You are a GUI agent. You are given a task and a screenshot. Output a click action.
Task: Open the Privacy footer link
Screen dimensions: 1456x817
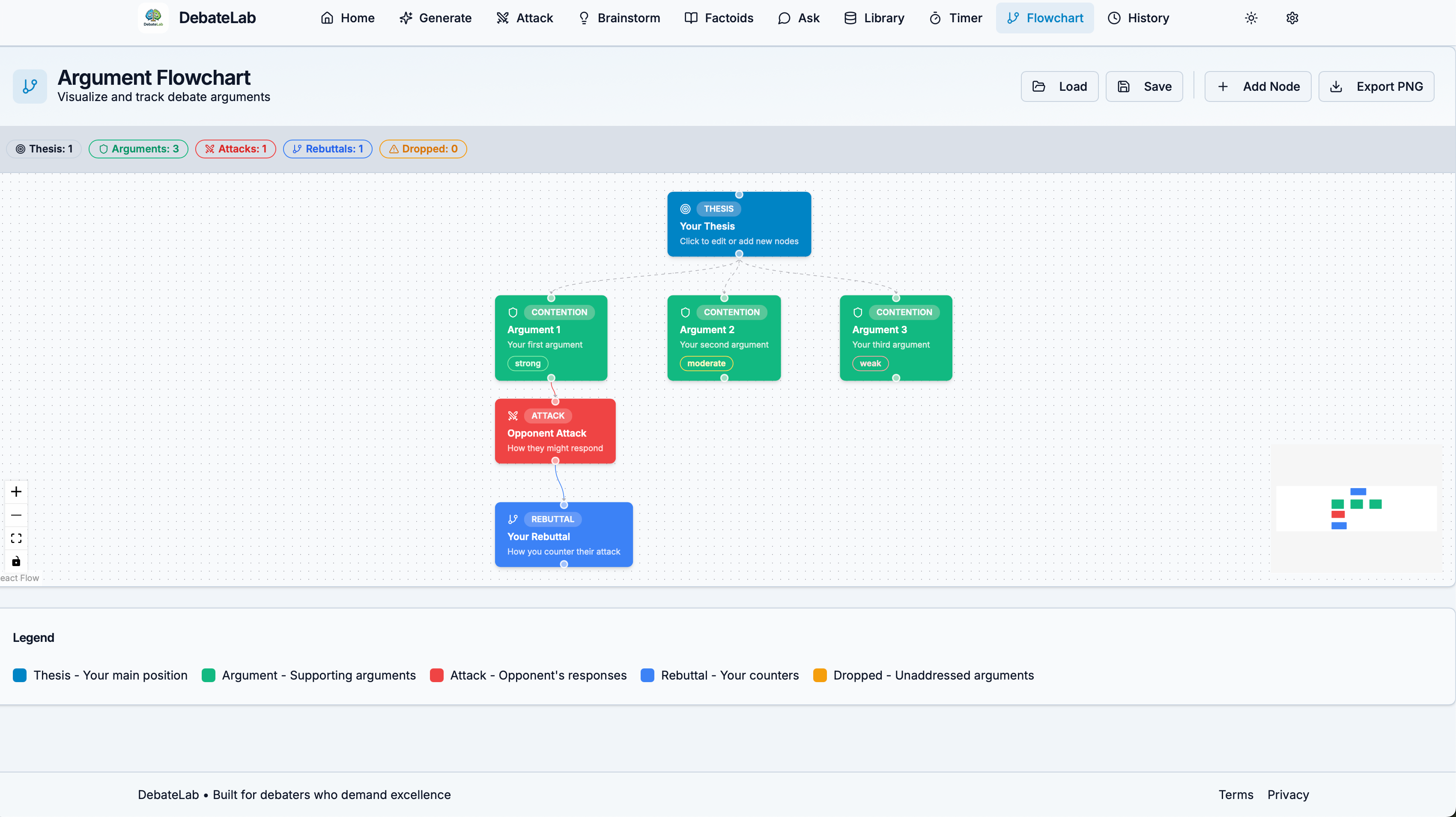[1288, 794]
